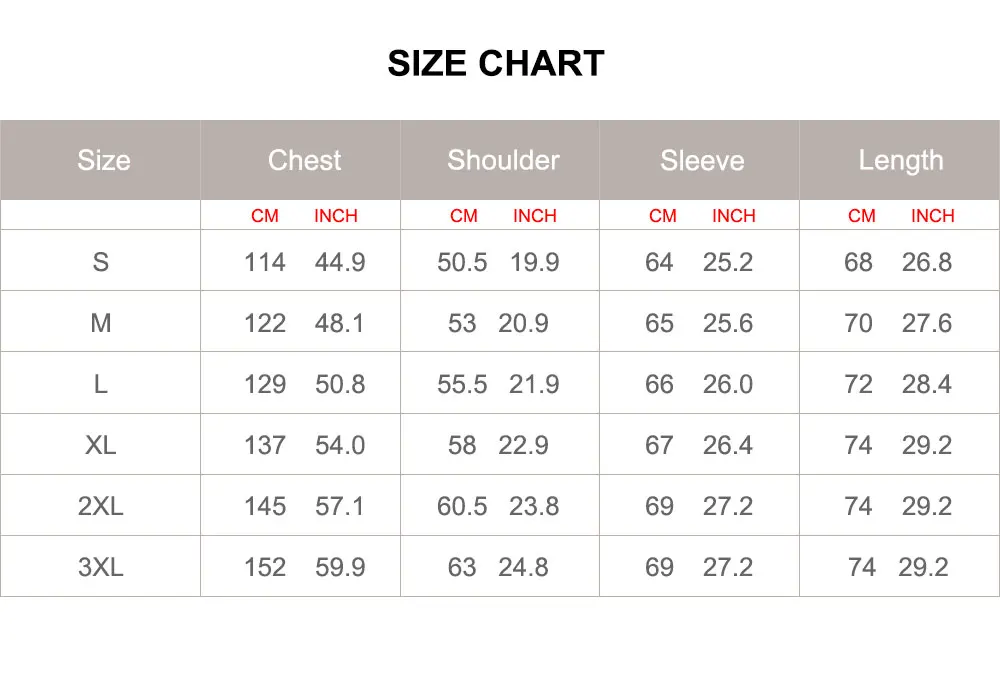Select the XL size row label
Screen dimensions: 1000x684
tap(101, 445)
